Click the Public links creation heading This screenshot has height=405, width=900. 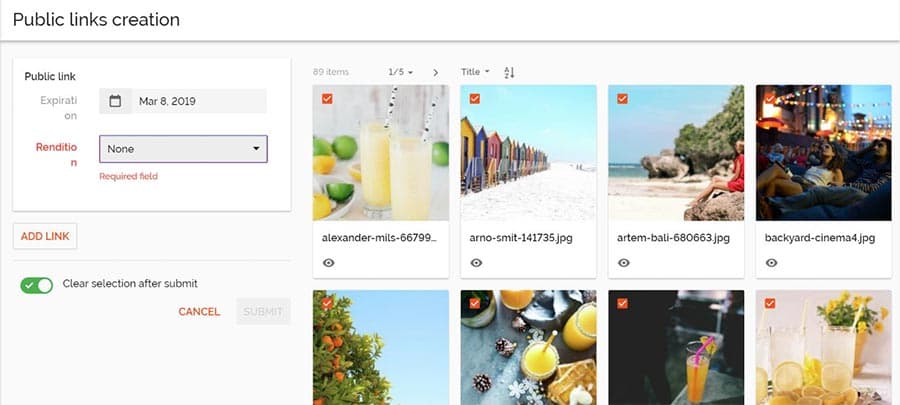coord(96,20)
